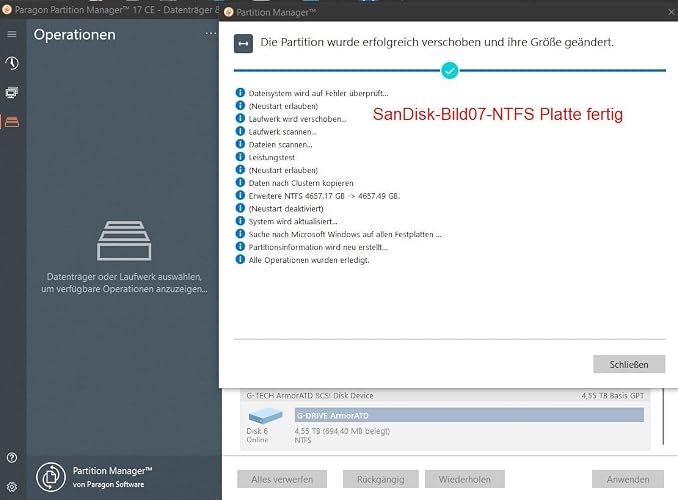Screen dimensions: 678x500
Task: Click info icon beside 'Dateien scannen'
Action: 240,144
